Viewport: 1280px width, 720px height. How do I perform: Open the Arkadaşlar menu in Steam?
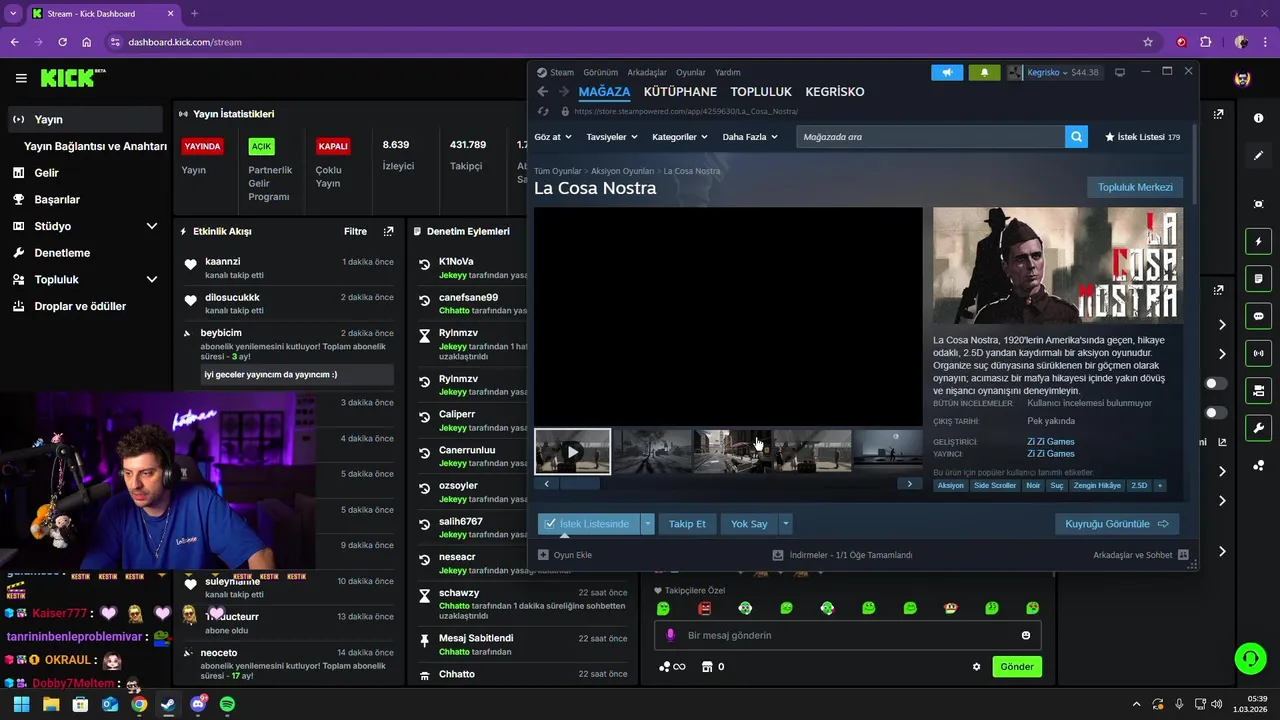[x=647, y=72]
